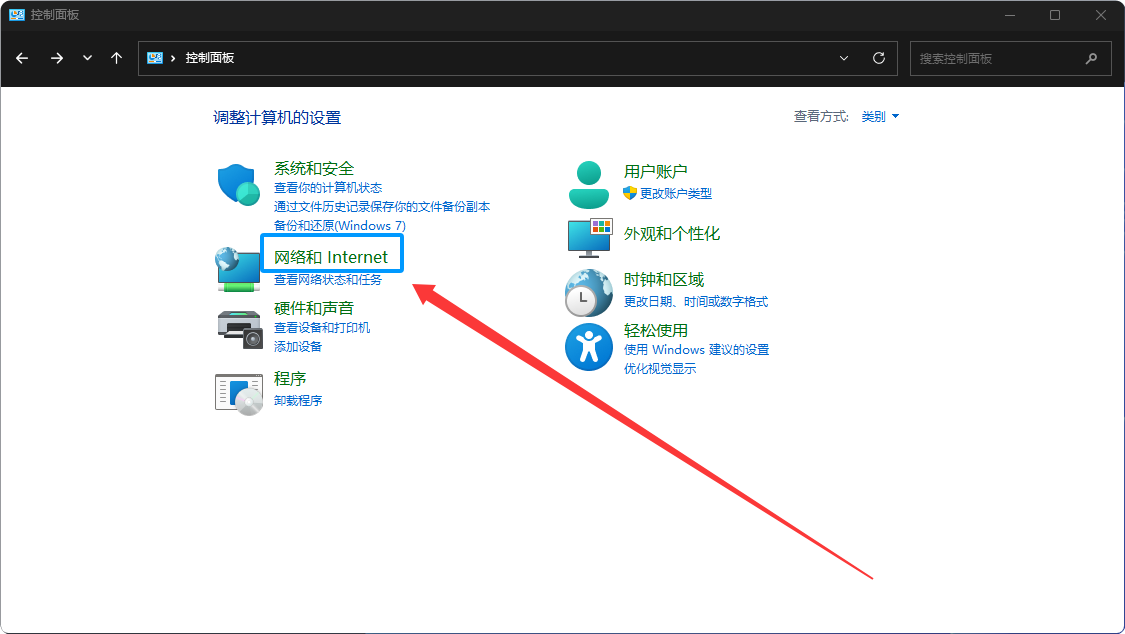Click 更改账户类型 link

676,194
